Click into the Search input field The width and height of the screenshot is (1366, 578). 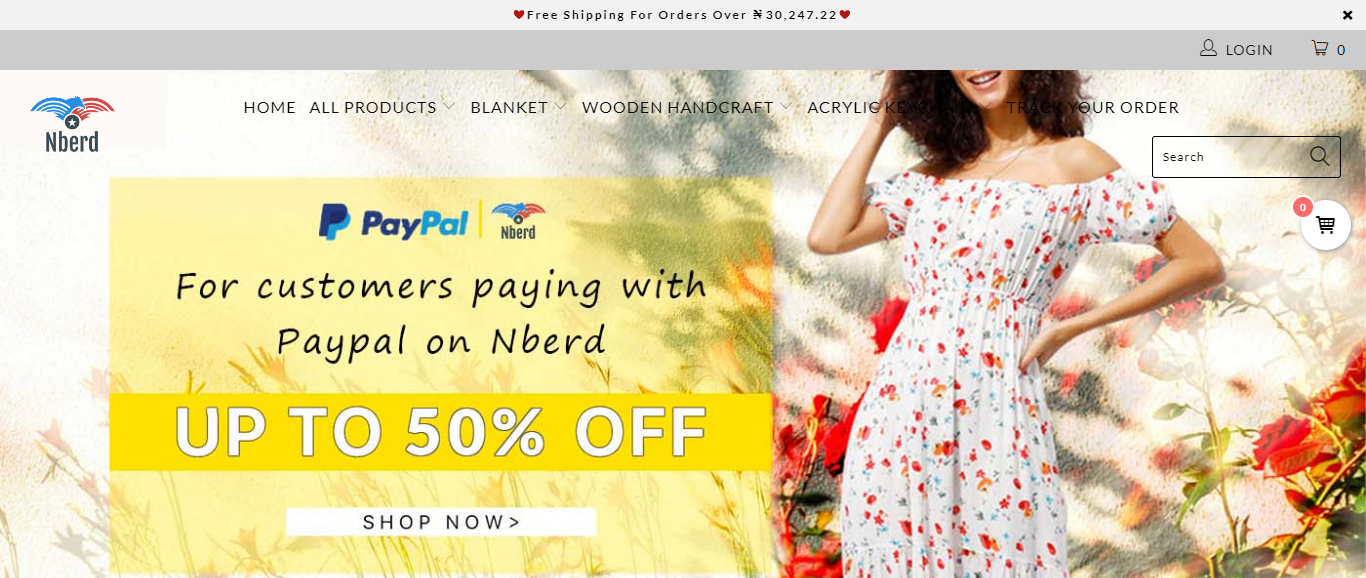(x=1230, y=157)
